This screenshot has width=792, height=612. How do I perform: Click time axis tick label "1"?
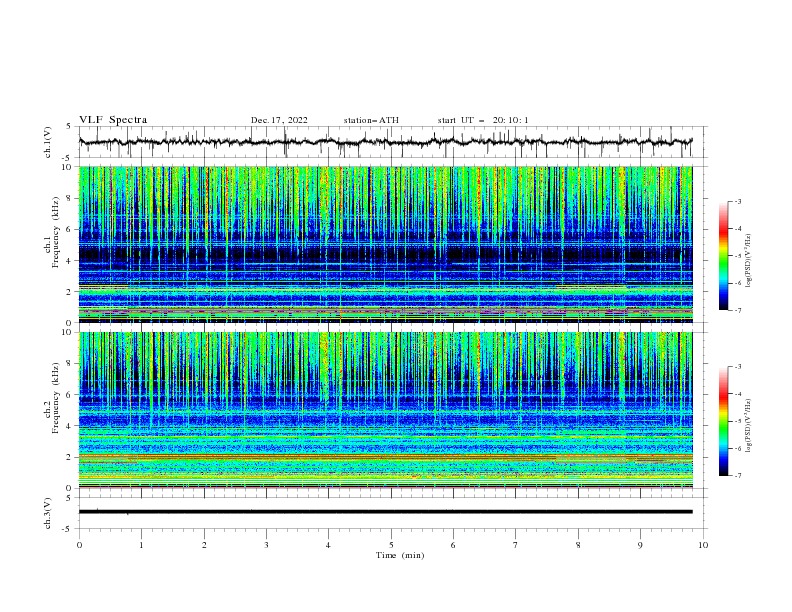pos(142,545)
